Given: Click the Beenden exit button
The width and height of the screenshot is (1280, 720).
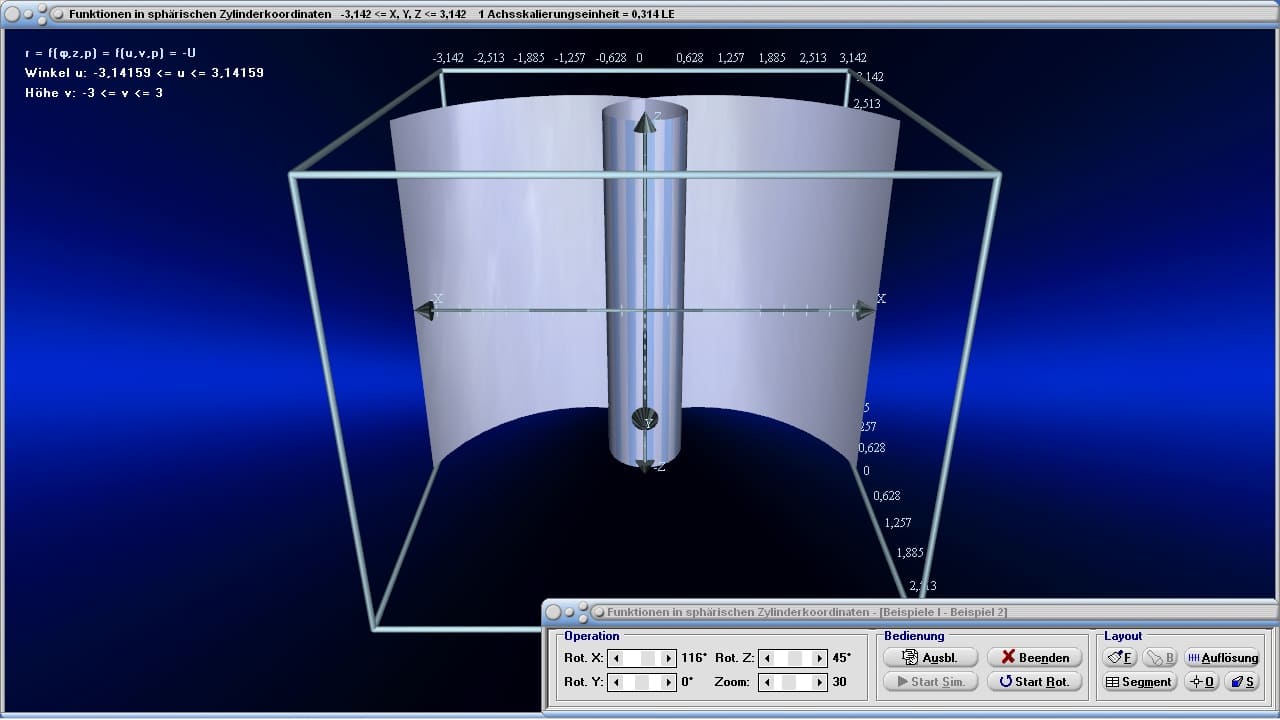Looking at the screenshot, I should tap(1035, 657).
